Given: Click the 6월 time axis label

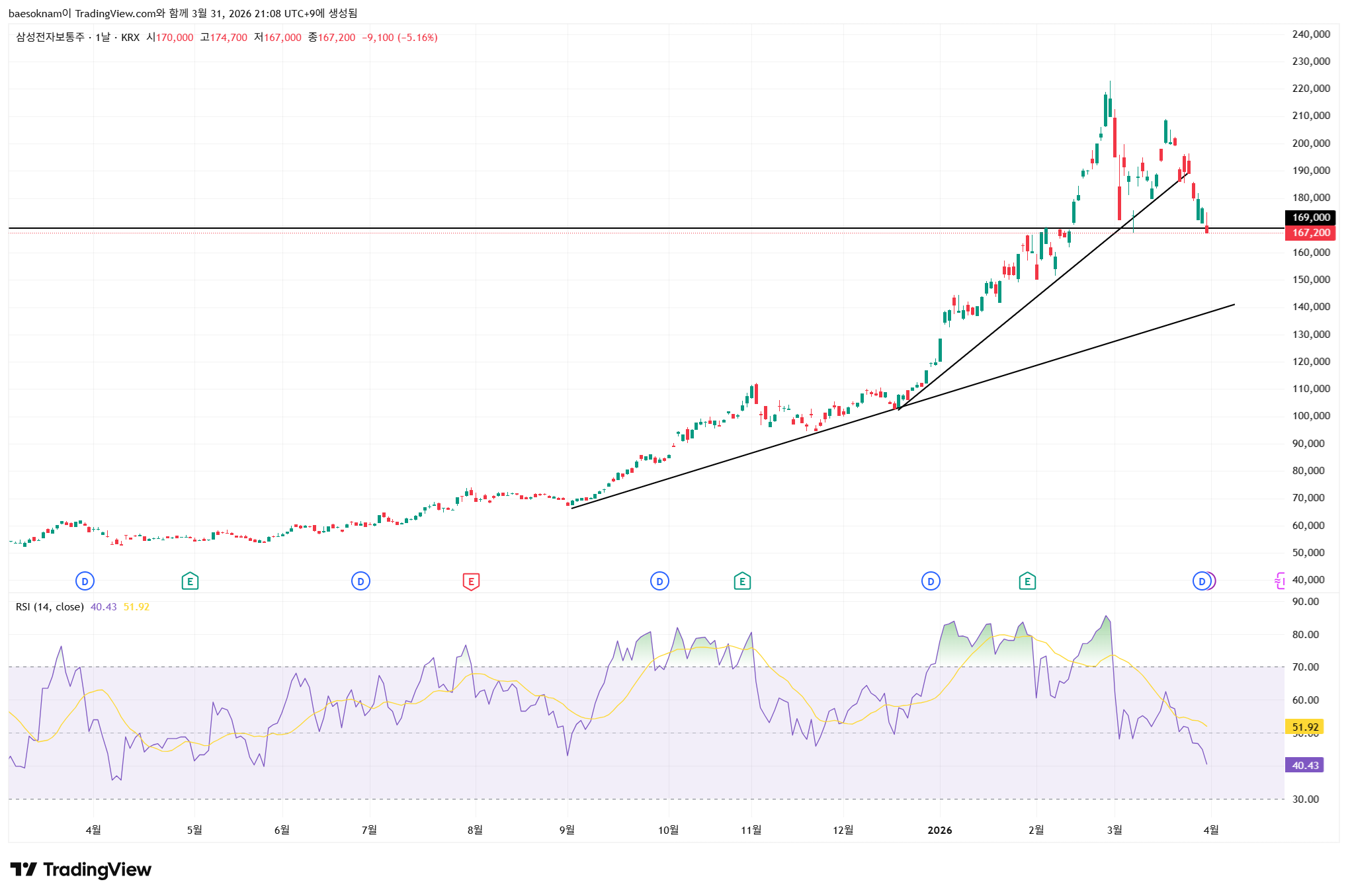Looking at the screenshot, I should tap(282, 830).
